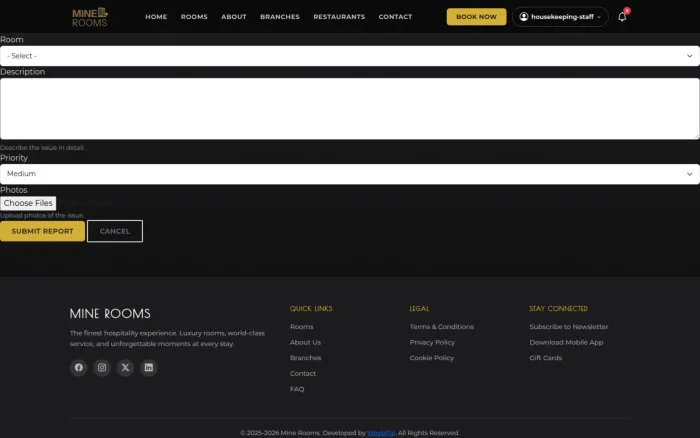Open the Gift Cards link

[546, 358]
